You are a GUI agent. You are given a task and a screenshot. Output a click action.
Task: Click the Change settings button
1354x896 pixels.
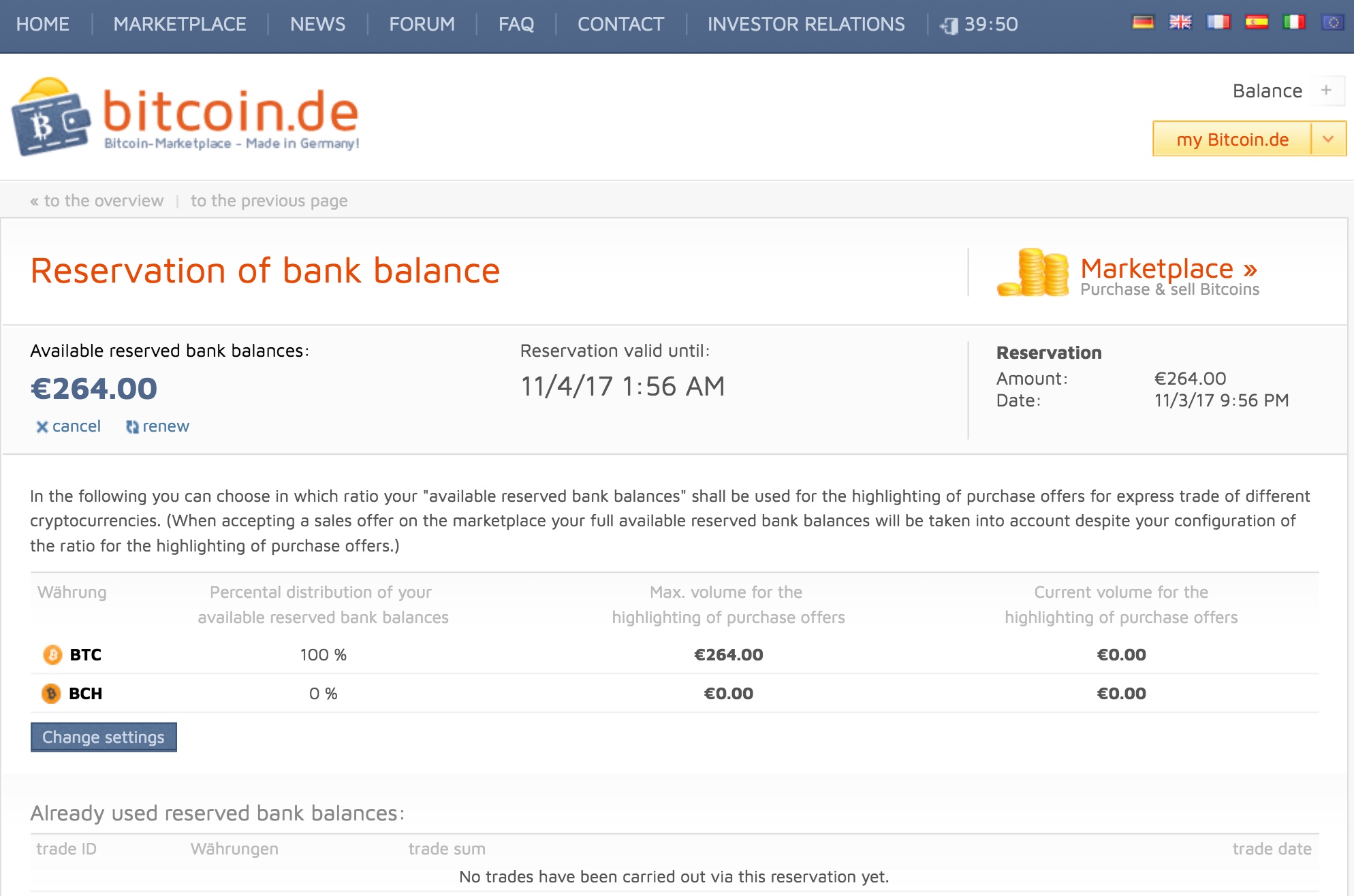[x=103, y=738]
